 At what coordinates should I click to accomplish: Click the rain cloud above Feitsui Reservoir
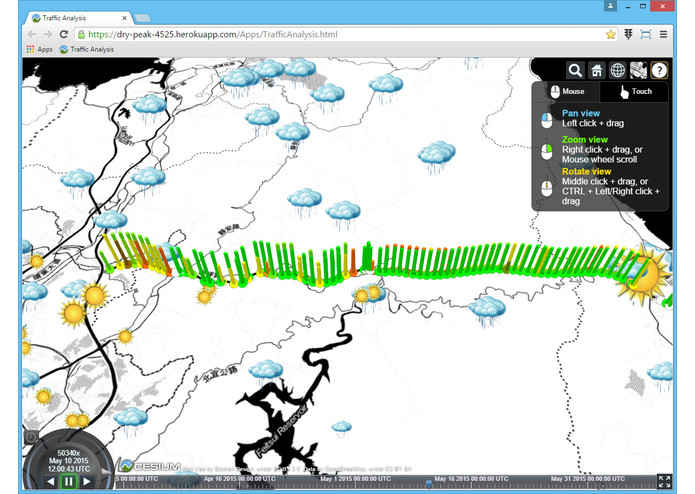(266, 371)
